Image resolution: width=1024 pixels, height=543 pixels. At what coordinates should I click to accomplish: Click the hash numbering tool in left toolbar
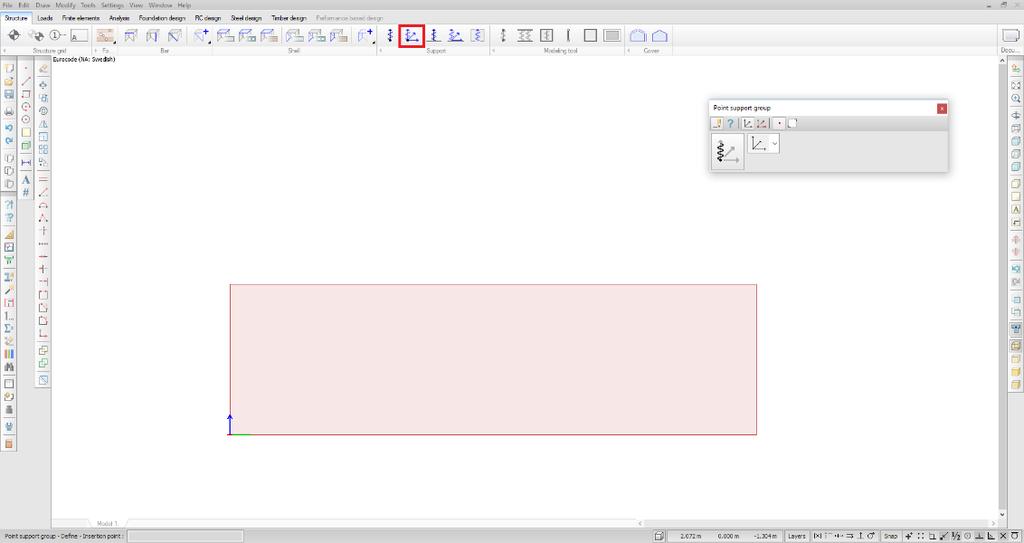[x=25, y=192]
